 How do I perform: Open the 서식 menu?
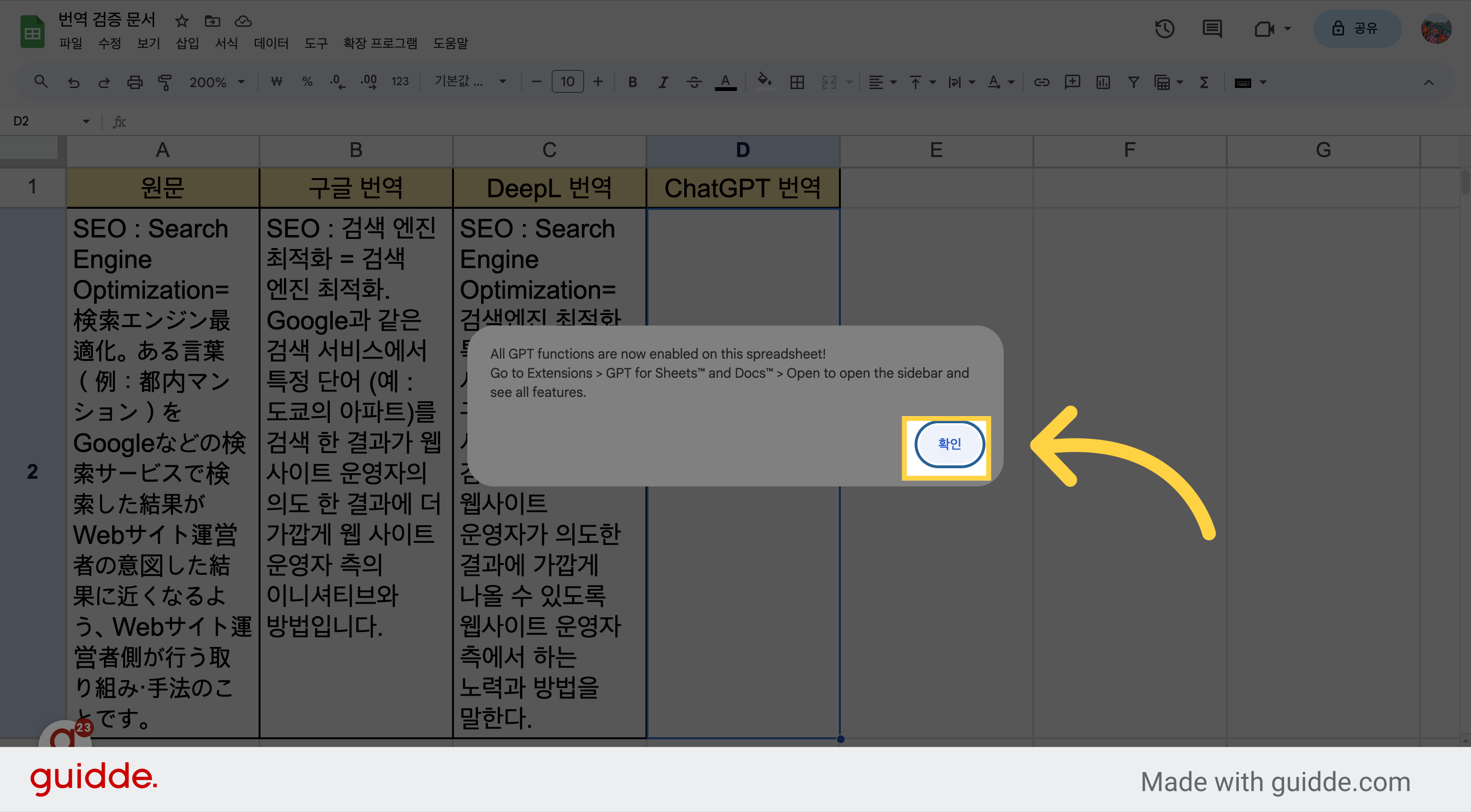coord(226,44)
